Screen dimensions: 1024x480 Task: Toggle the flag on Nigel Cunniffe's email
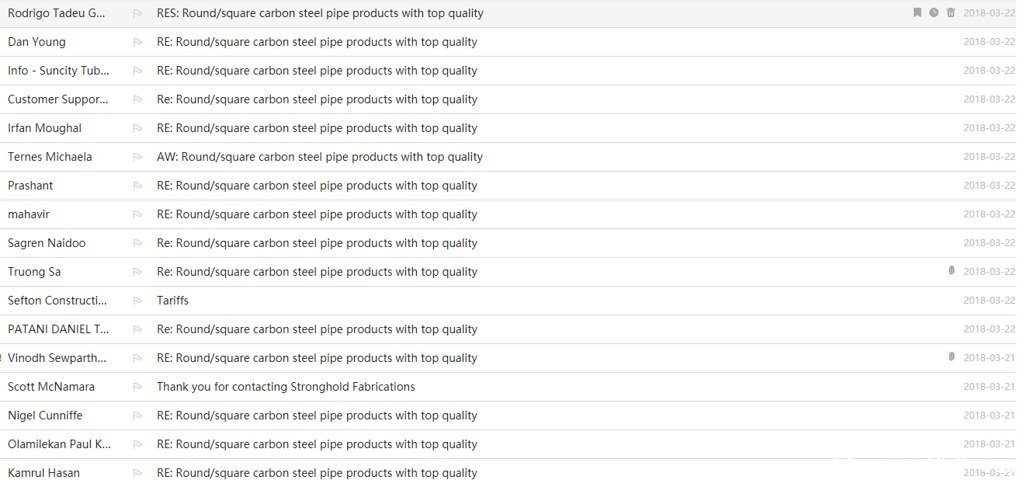coord(137,415)
